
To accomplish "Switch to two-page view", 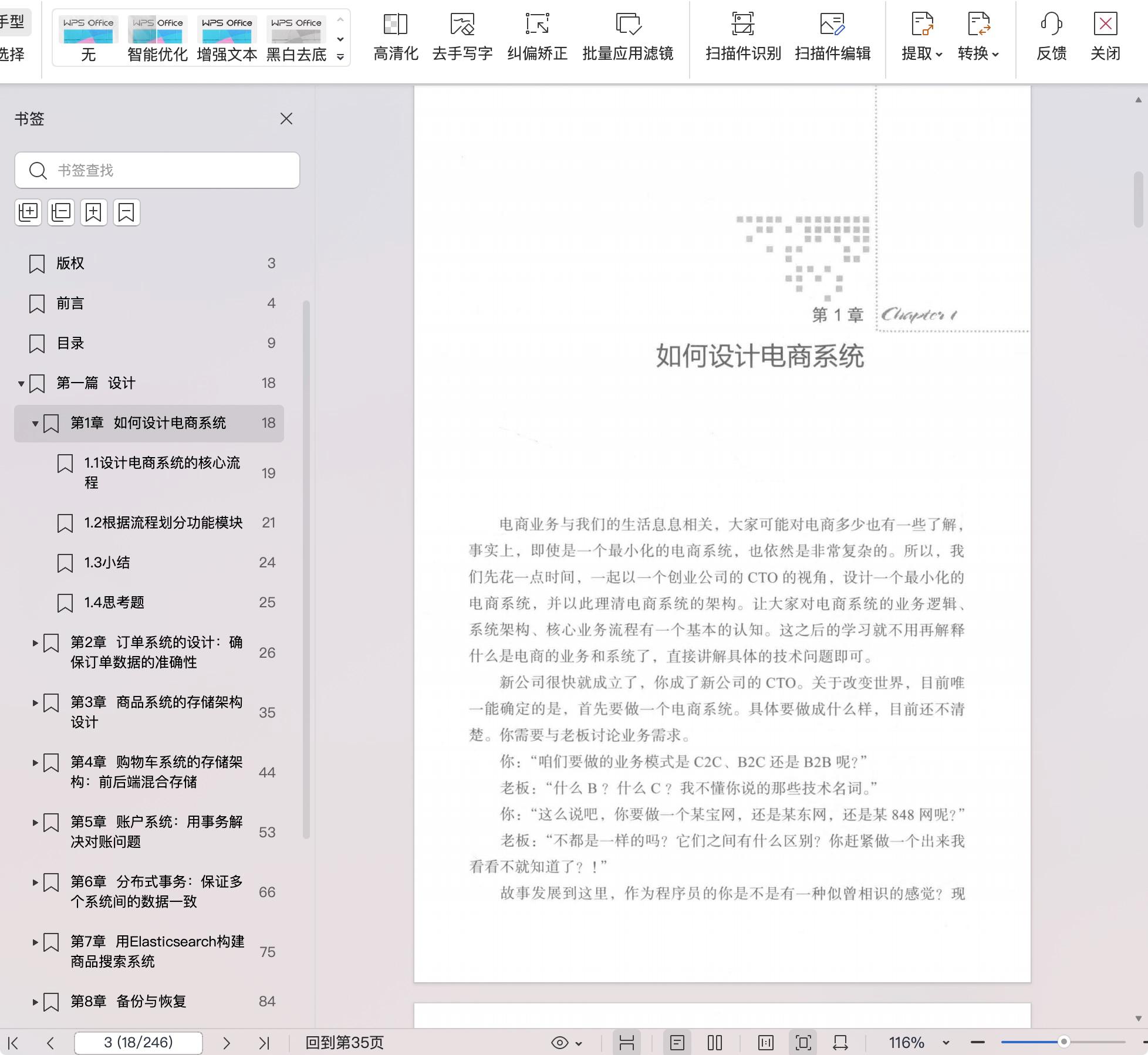I will tap(715, 1043).
